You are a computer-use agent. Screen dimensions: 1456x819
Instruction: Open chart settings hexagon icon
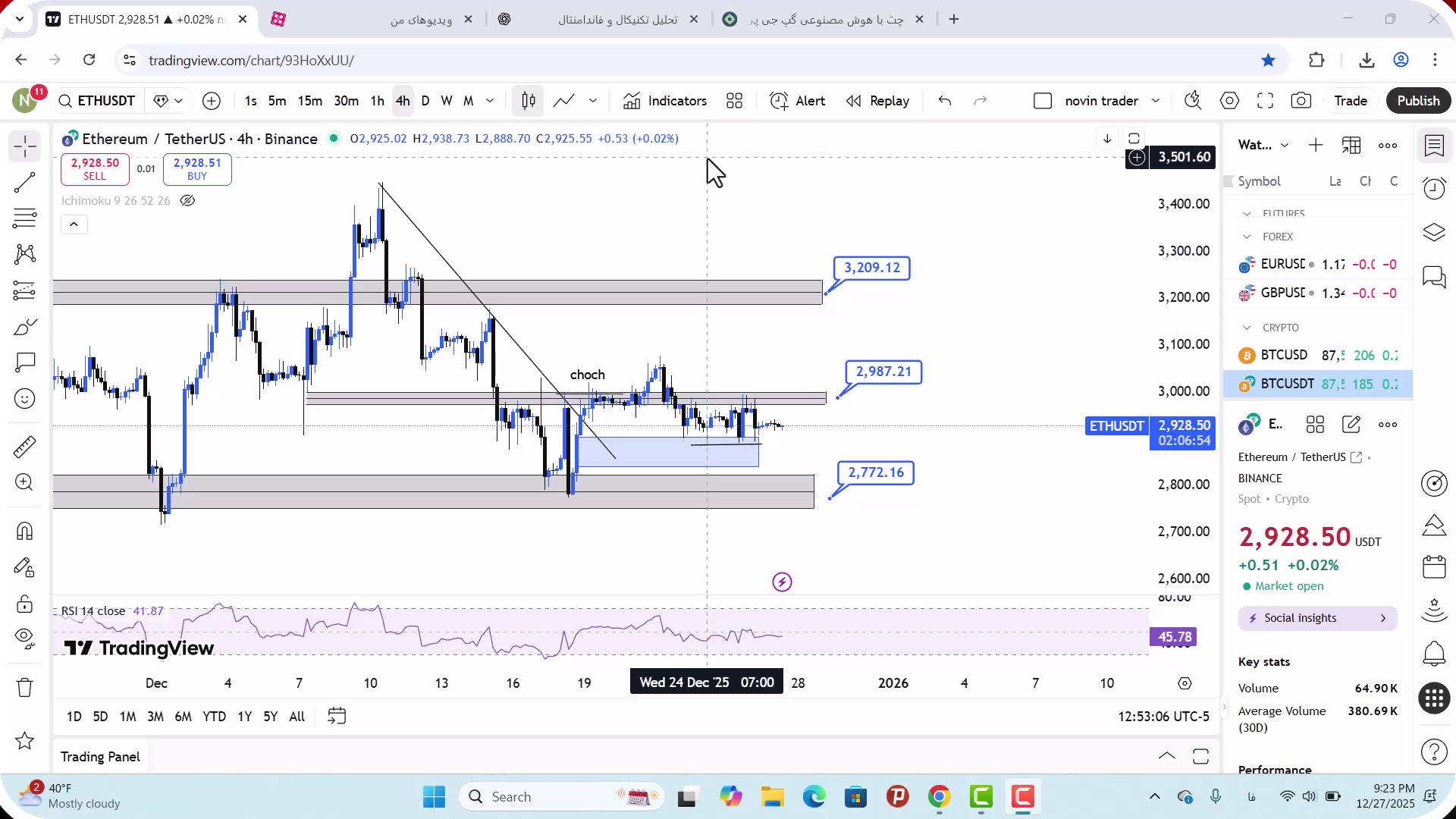tap(1229, 101)
